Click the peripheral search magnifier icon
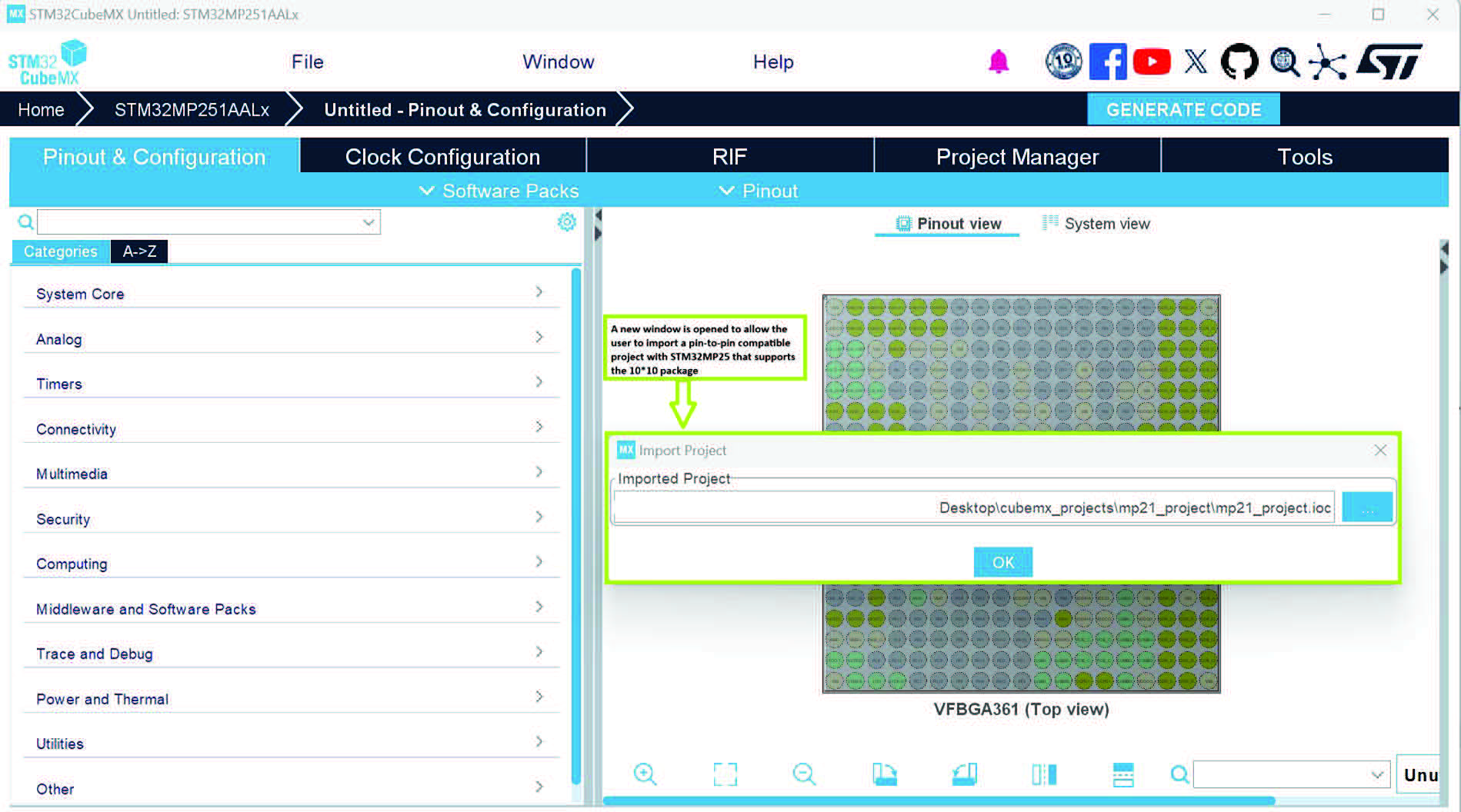The image size is (1461, 812). (x=25, y=222)
